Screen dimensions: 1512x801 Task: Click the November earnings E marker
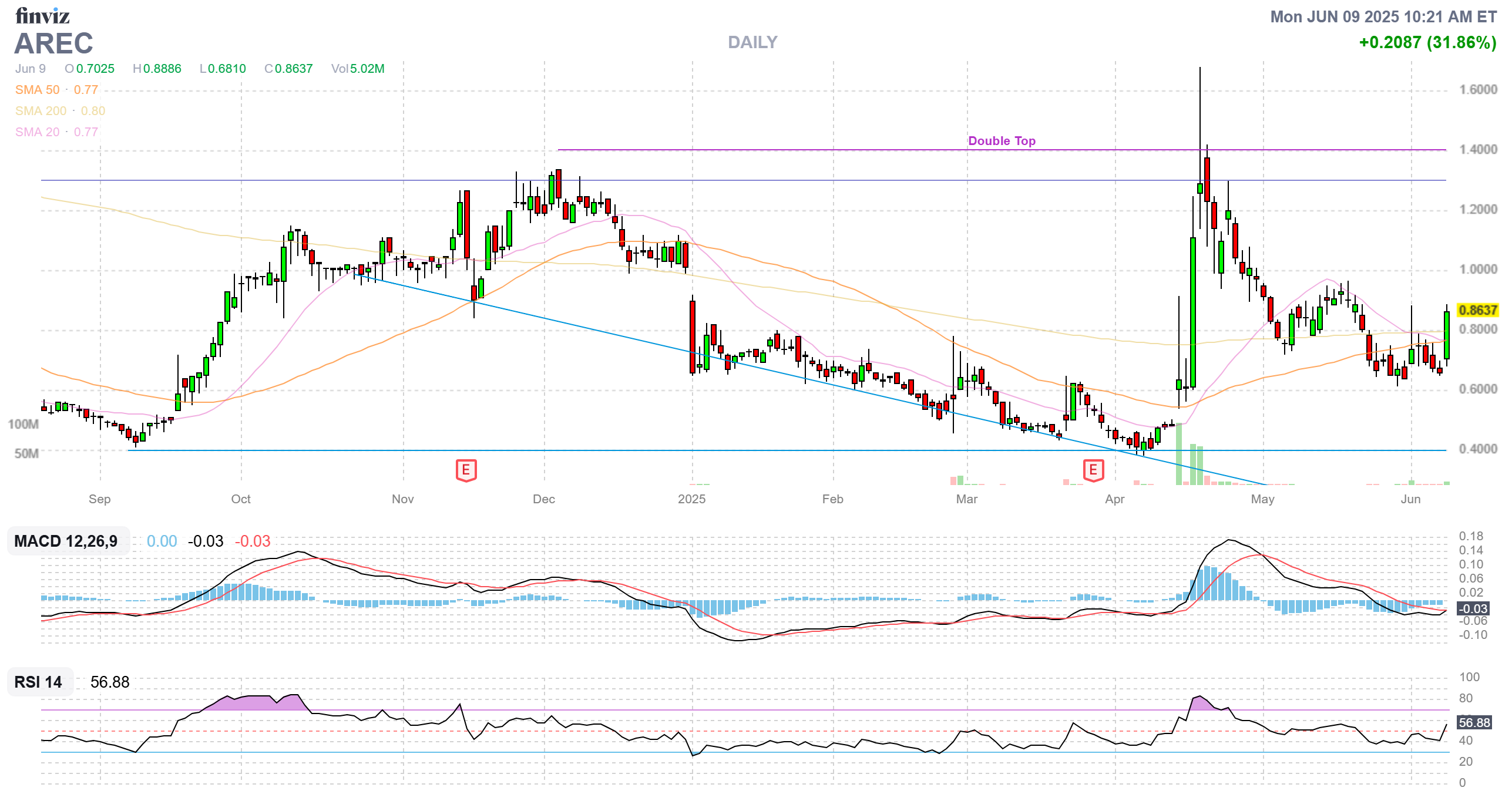coord(466,470)
